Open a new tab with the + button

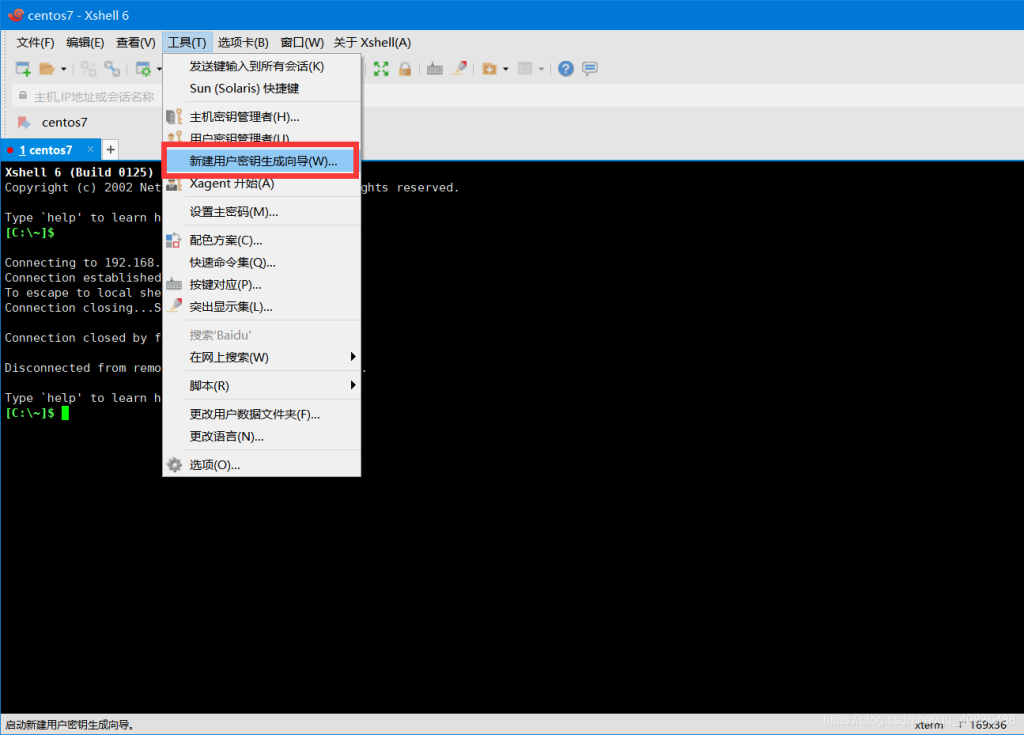(x=110, y=148)
